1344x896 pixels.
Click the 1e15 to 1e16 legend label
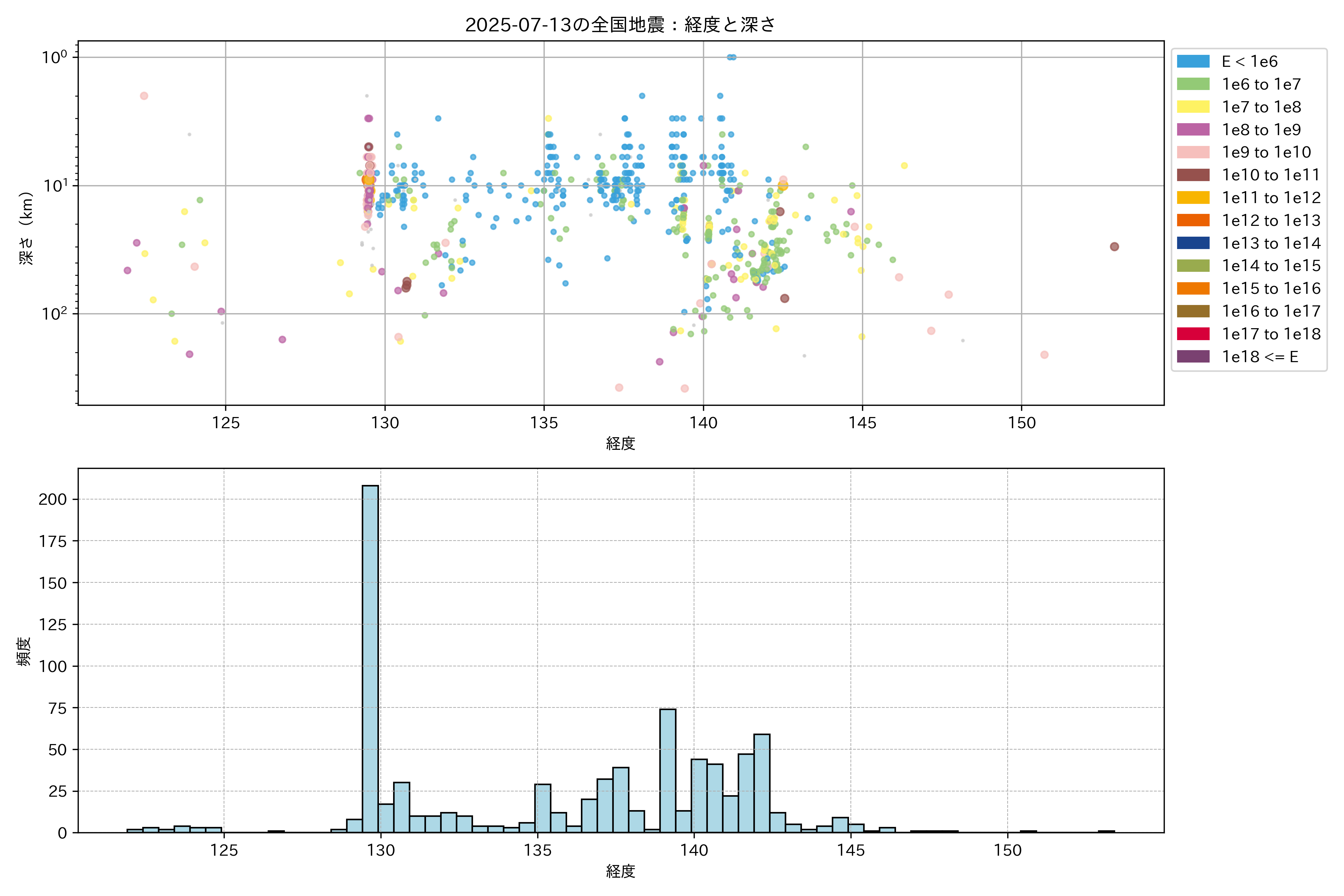click(x=1271, y=289)
